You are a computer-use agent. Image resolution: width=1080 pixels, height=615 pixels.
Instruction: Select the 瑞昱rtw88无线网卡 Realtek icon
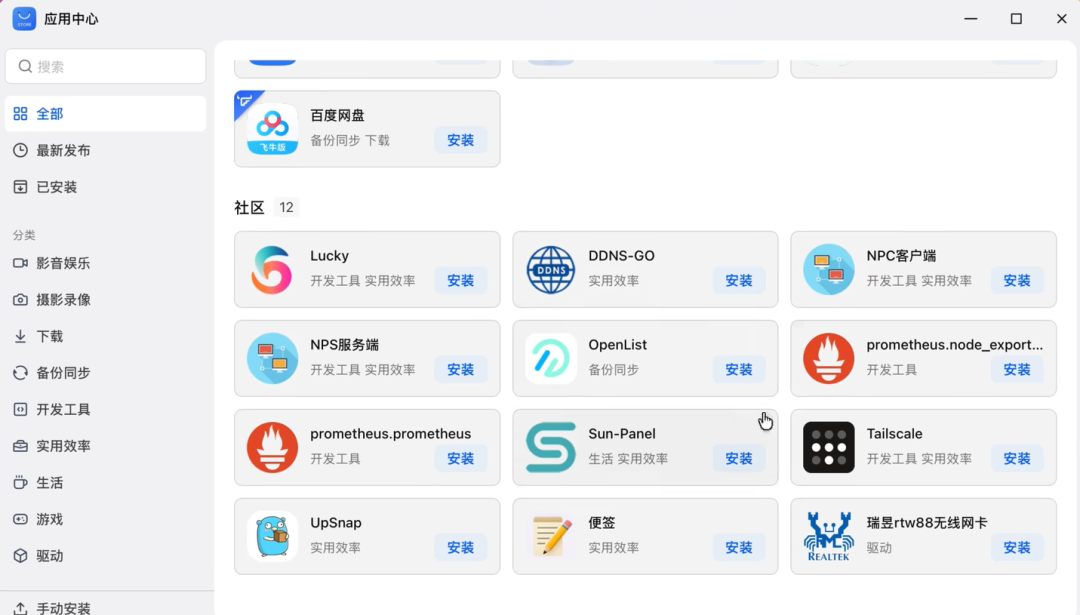click(x=828, y=536)
